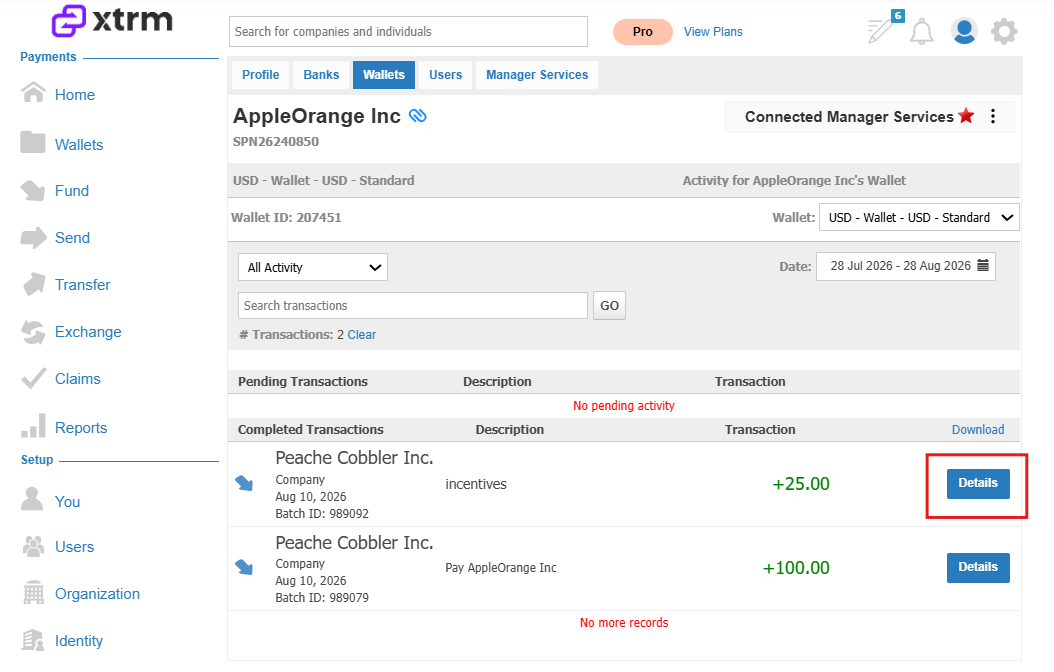Click the Organization building icon
This screenshot has width=1054, height=672.
33,593
